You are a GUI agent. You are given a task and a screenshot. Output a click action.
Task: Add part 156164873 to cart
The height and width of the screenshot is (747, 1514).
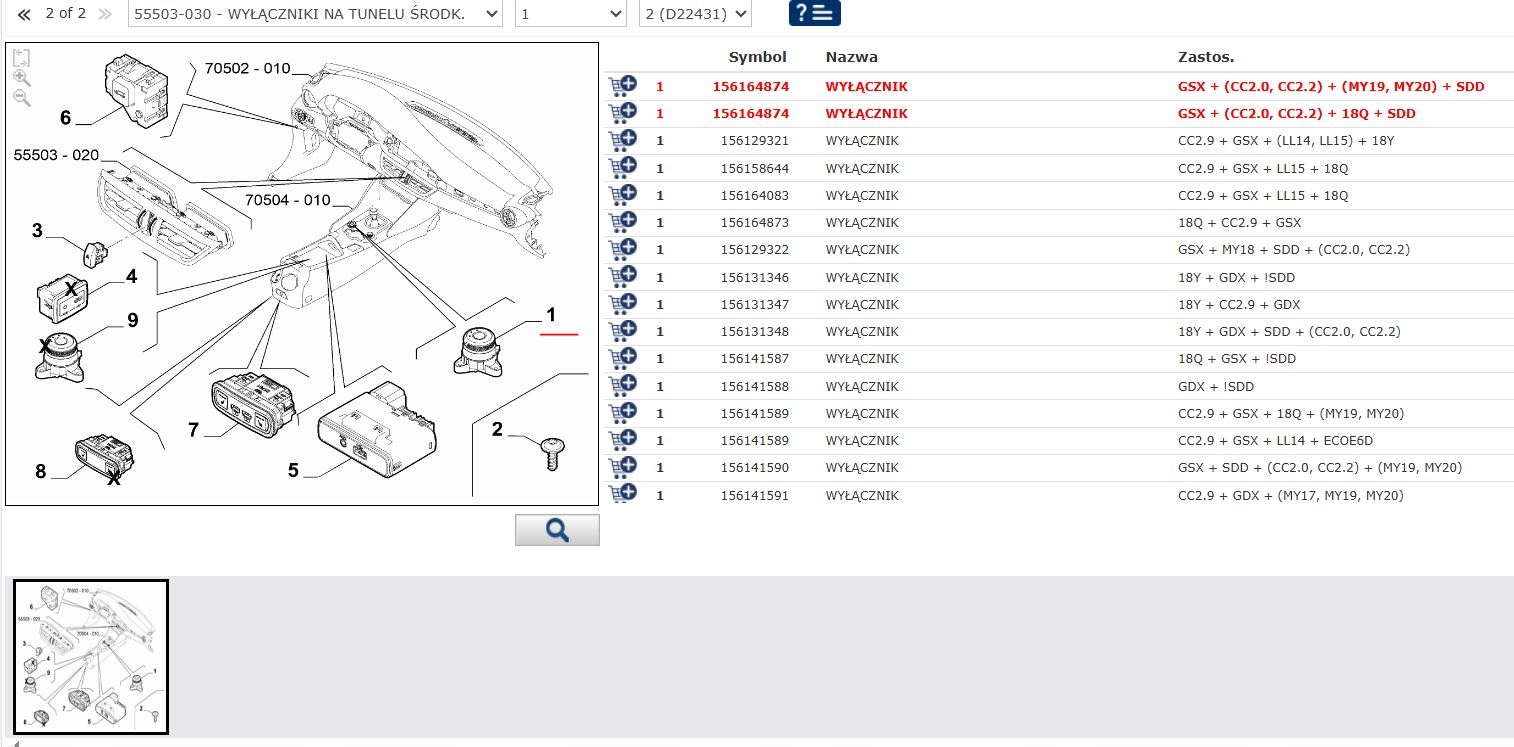pos(622,221)
